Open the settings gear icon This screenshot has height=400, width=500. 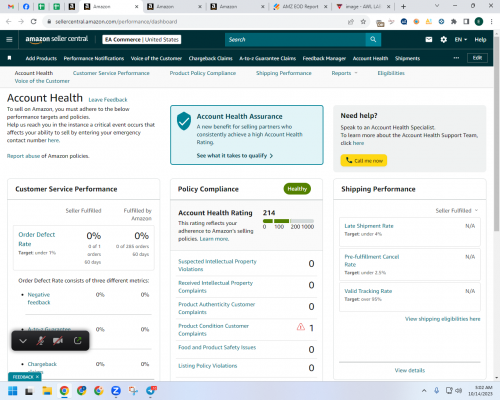click(443, 39)
